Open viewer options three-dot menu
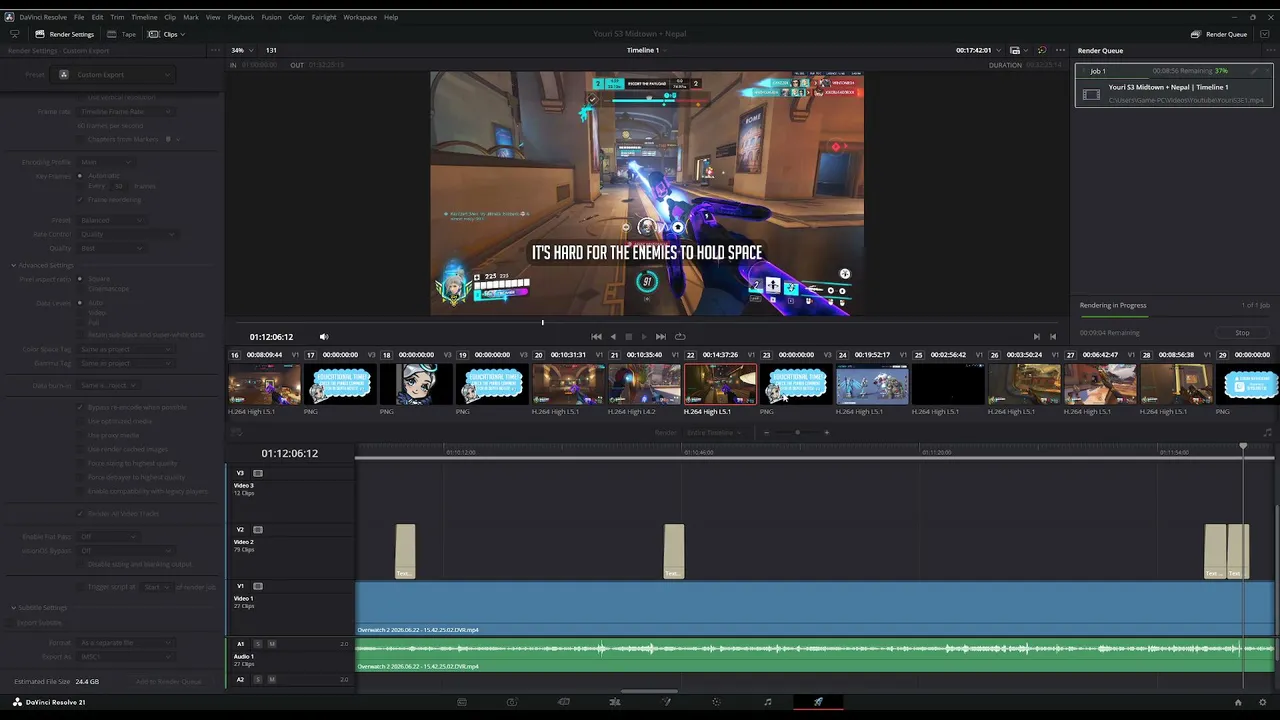Screen dimensions: 1280x720 1060,50
